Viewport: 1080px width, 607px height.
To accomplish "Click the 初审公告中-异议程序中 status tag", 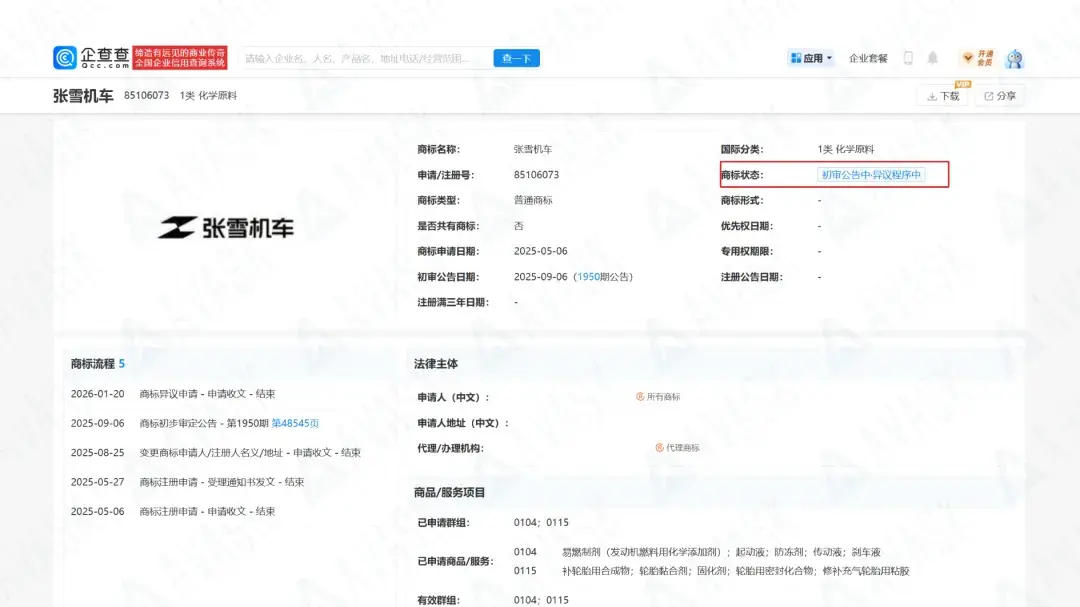I will click(x=871, y=175).
